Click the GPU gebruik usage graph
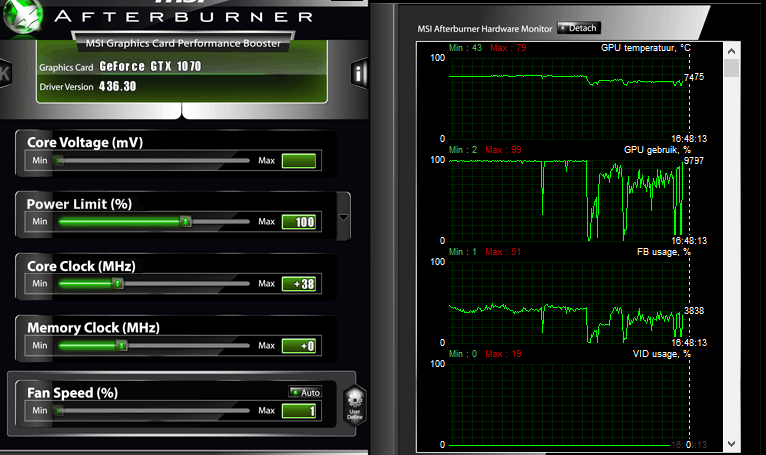 tap(569, 200)
